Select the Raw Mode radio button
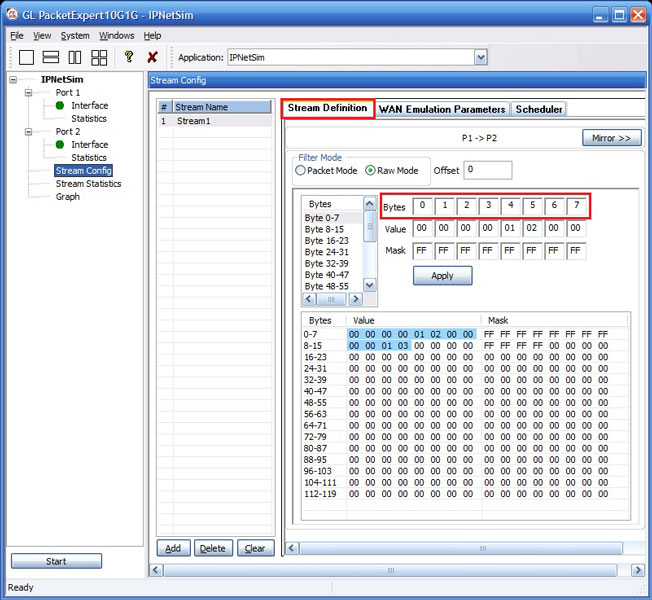 pyautogui.click(x=370, y=170)
